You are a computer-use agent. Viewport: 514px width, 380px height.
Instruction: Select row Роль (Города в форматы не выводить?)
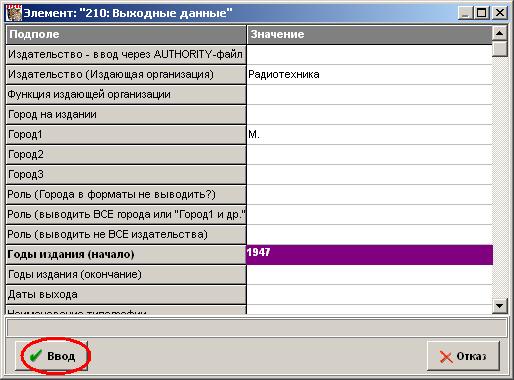click(126, 194)
